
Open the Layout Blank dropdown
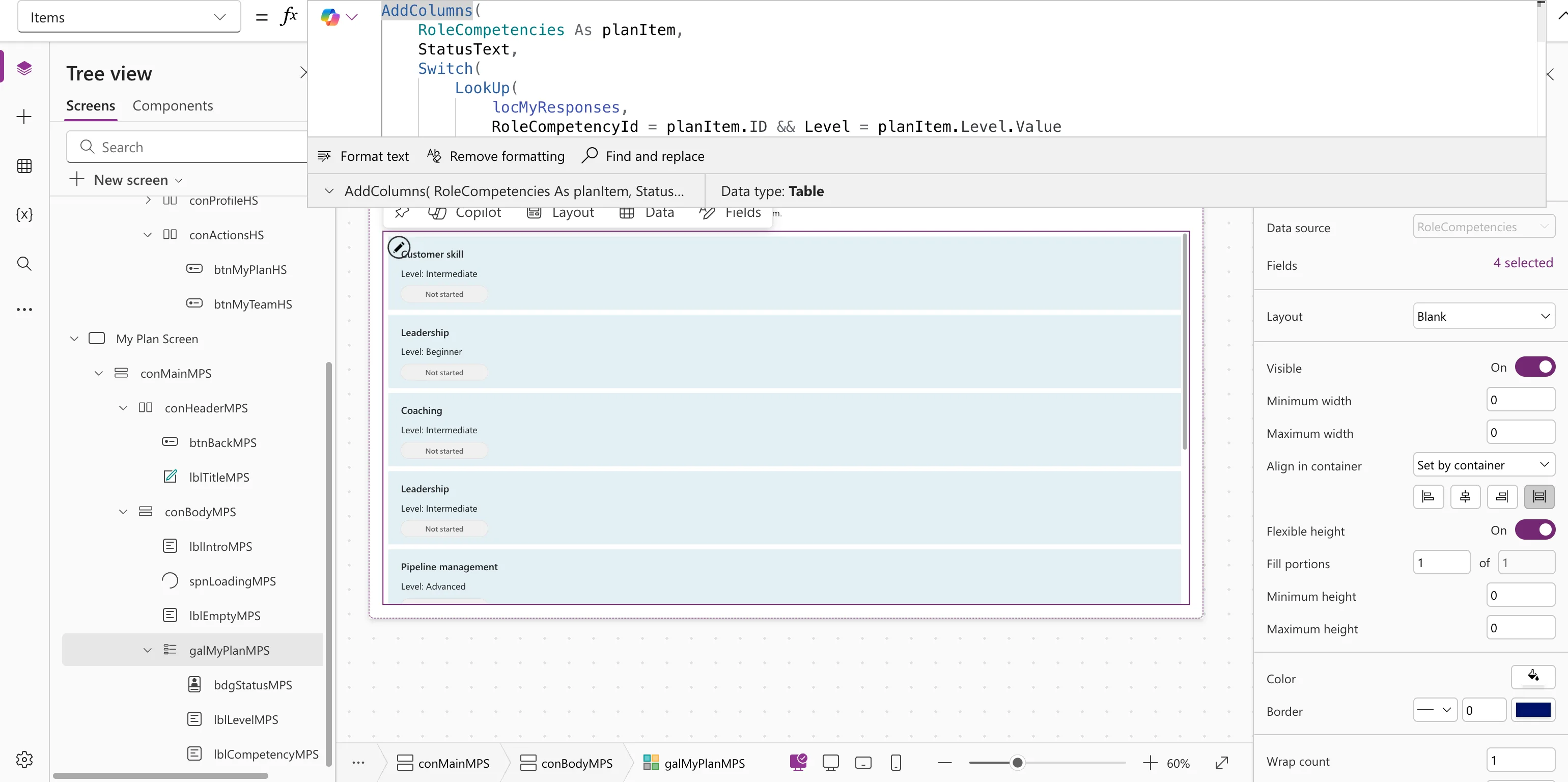1483,317
